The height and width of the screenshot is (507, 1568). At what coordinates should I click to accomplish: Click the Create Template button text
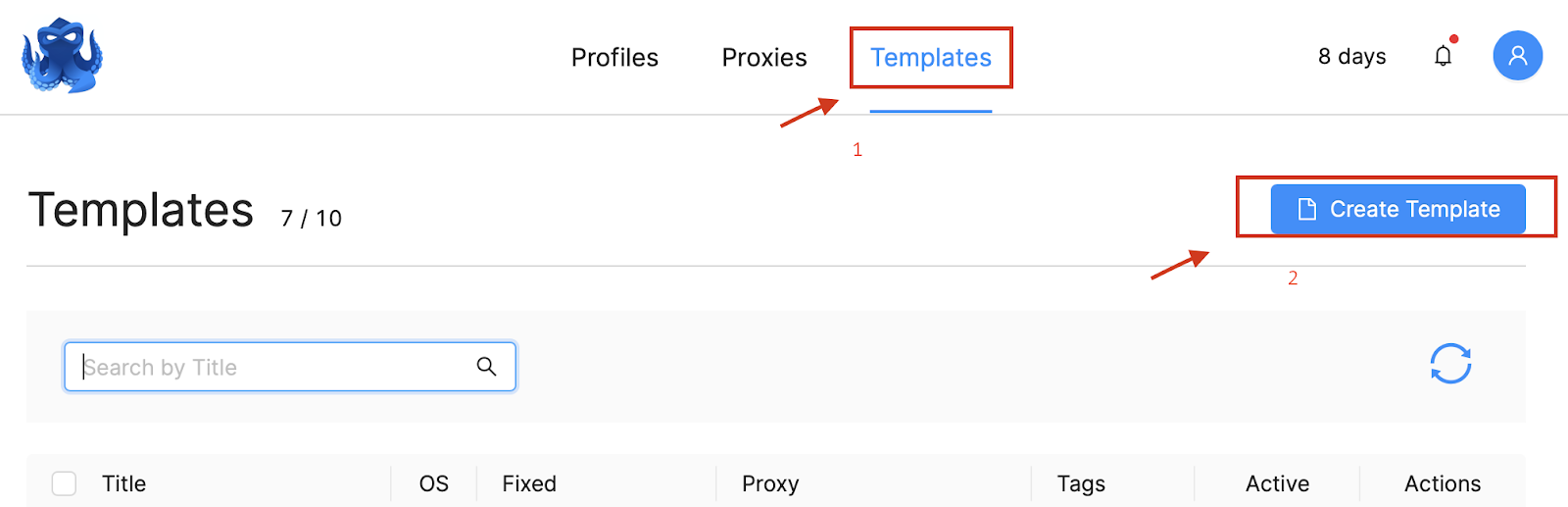[1414, 209]
